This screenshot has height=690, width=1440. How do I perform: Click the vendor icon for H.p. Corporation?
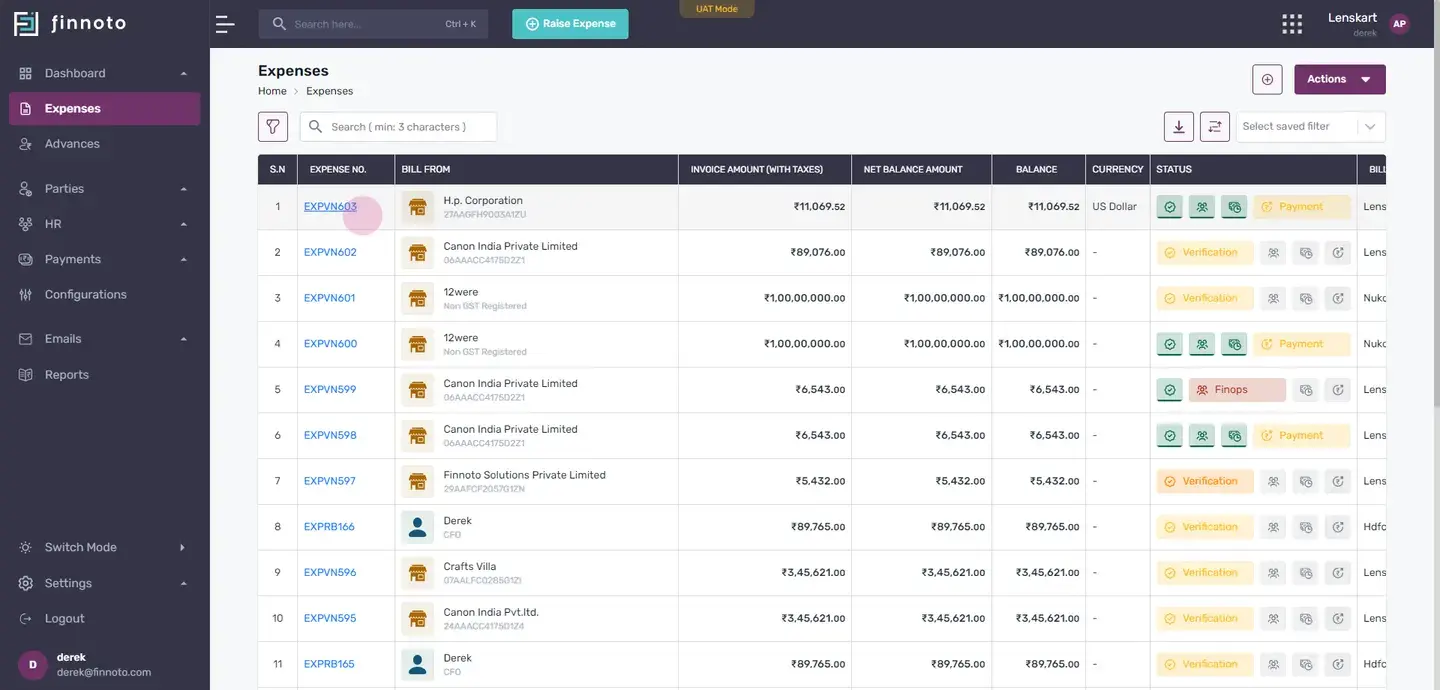(417, 207)
